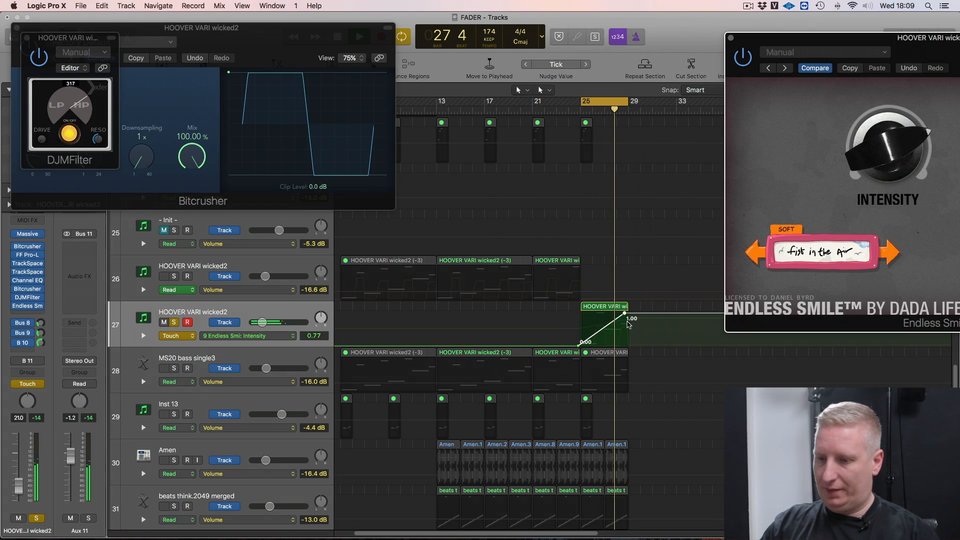Open the Touch automation mode dropdown on track 27
Viewport: 960px width, 540px height.
177,336
